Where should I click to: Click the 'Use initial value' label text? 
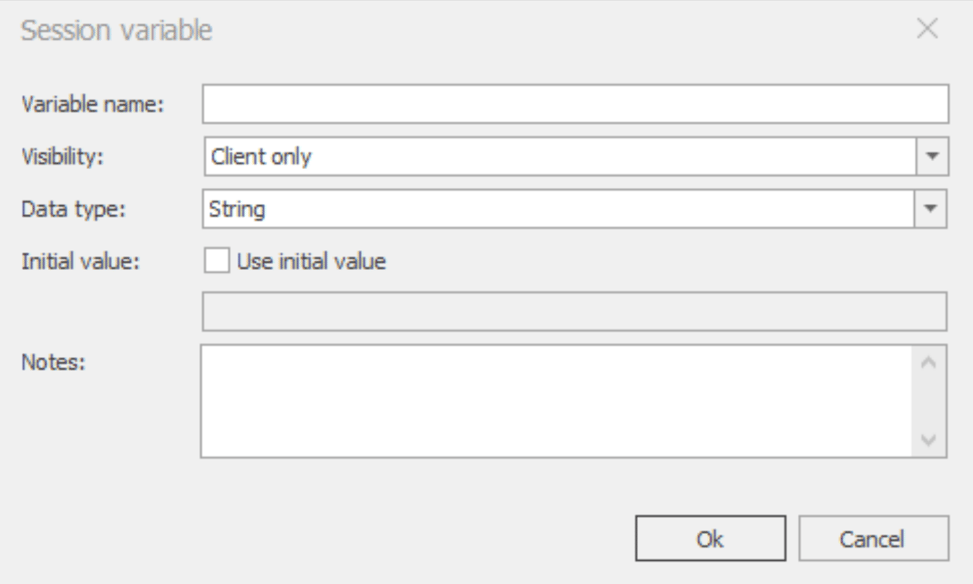coord(311,260)
